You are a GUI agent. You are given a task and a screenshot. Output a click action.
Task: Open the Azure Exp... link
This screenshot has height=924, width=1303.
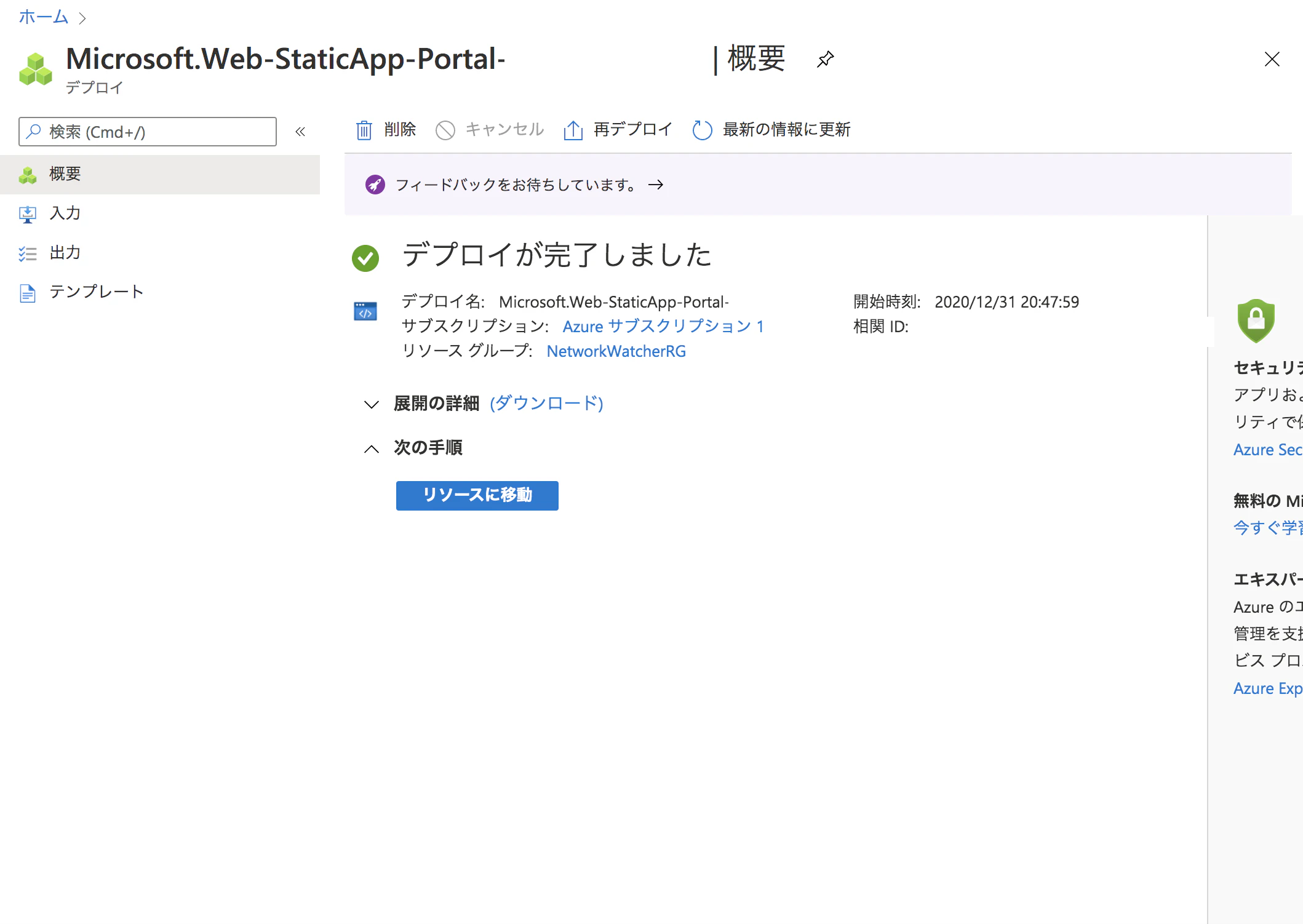click(x=1268, y=688)
